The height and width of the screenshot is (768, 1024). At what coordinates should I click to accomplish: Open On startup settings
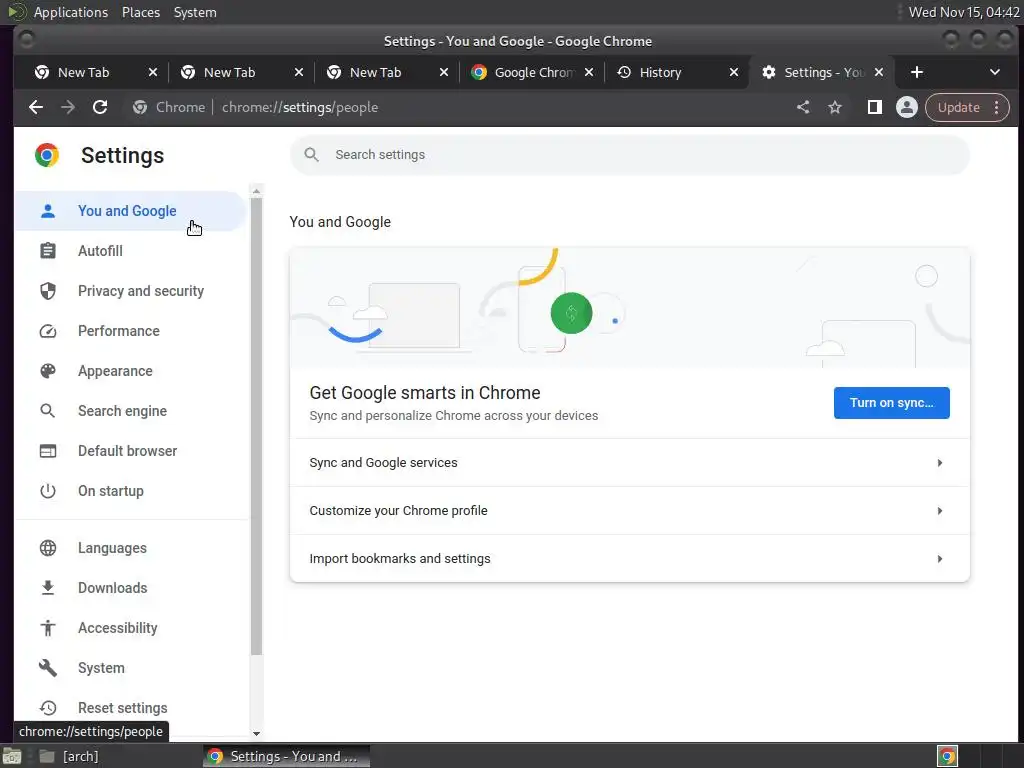tap(130, 490)
